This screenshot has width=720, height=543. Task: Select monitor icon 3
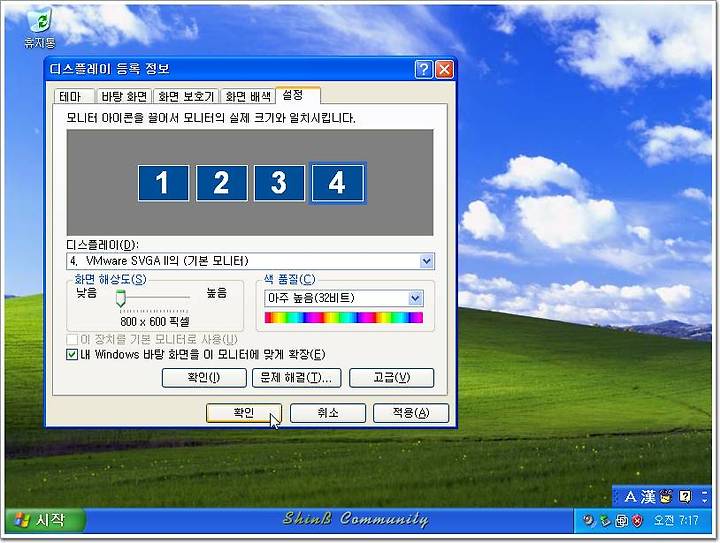[x=280, y=183]
